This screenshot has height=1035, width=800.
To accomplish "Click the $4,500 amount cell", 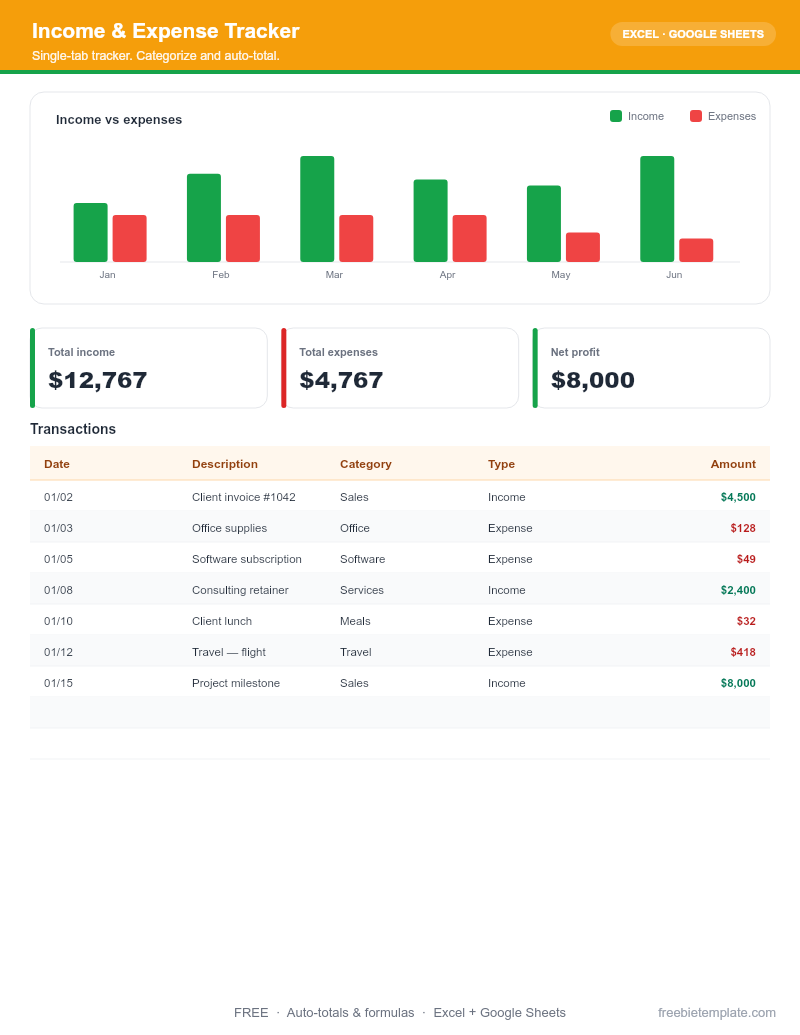I will pyautogui.click(x=738, y=497).
